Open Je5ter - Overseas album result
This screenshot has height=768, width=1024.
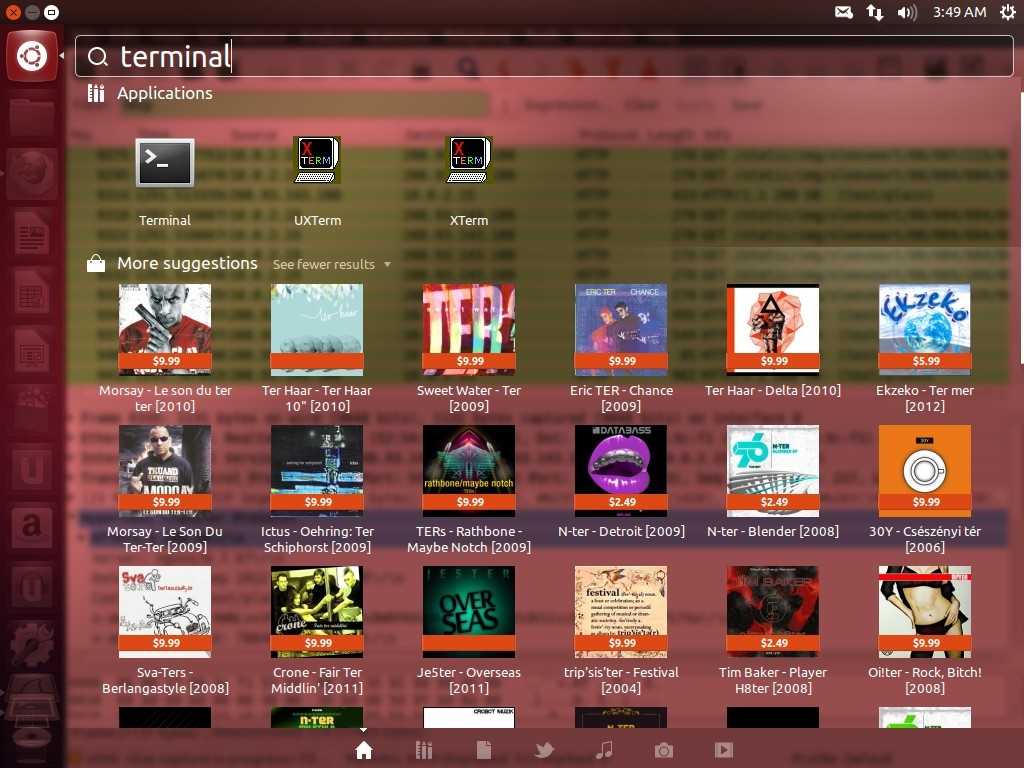[469, 612]
